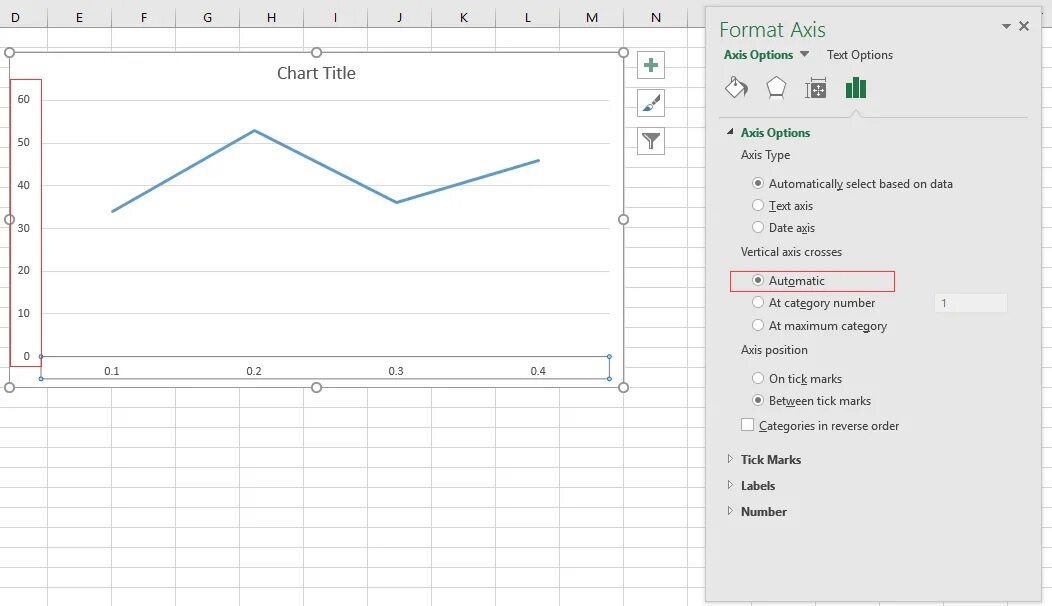The width and height of the screenshot is (1052, 606).
Task: Select column header E
Action: click(x=79, y=17)
